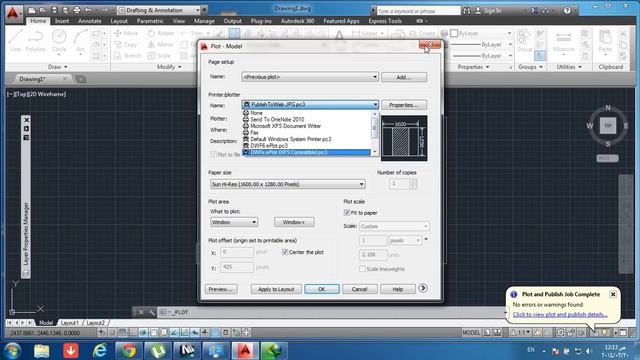Toggle the Center the plot checkbox
The width and height of the screenshot is (640, 360).
(285, 252)
